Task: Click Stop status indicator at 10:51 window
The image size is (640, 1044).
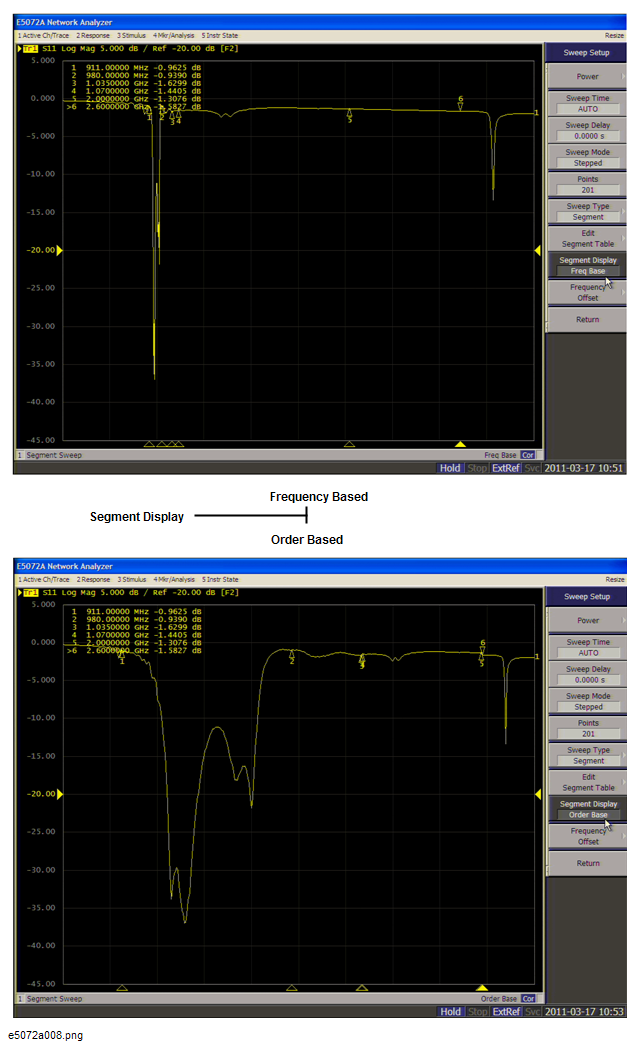Action: pos(476,468)
